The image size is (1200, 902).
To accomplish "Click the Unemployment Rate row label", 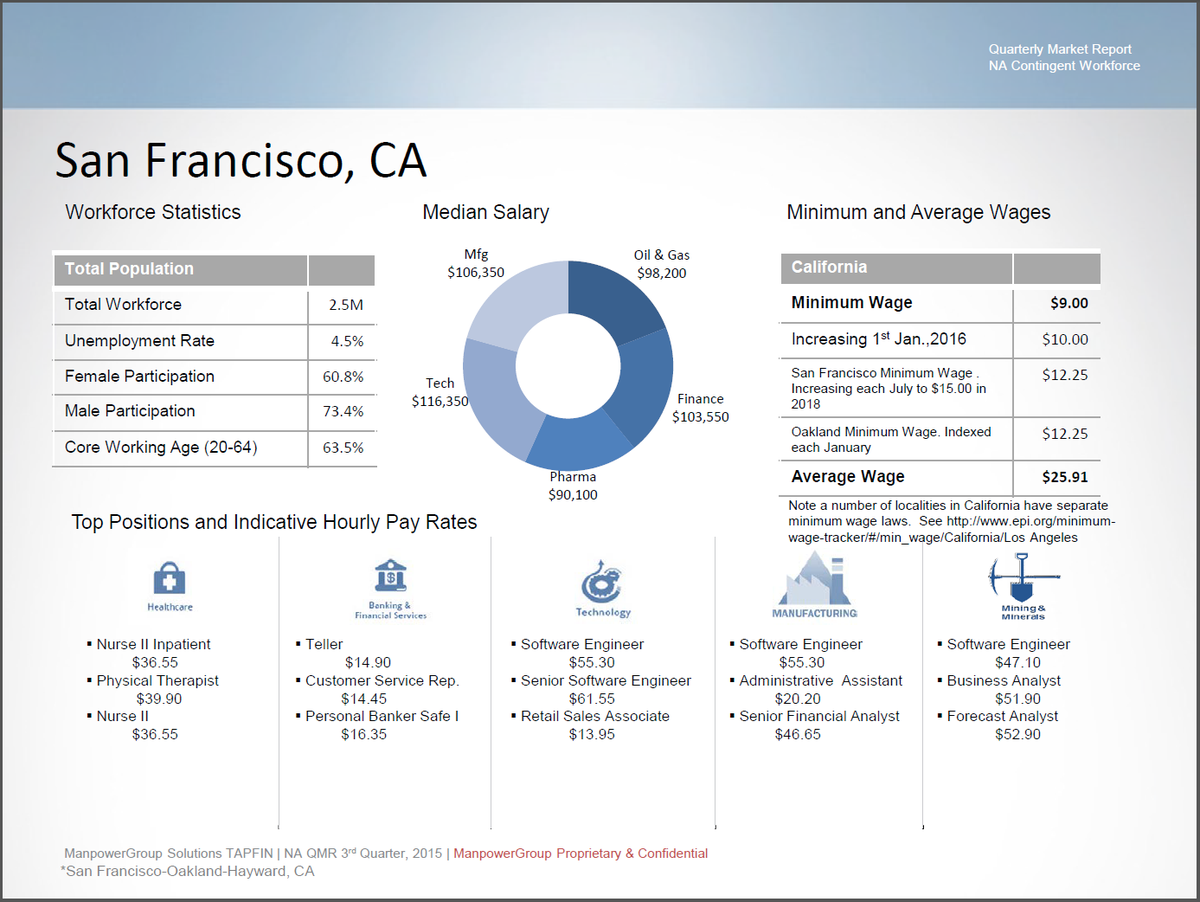I will coord(139,340).
